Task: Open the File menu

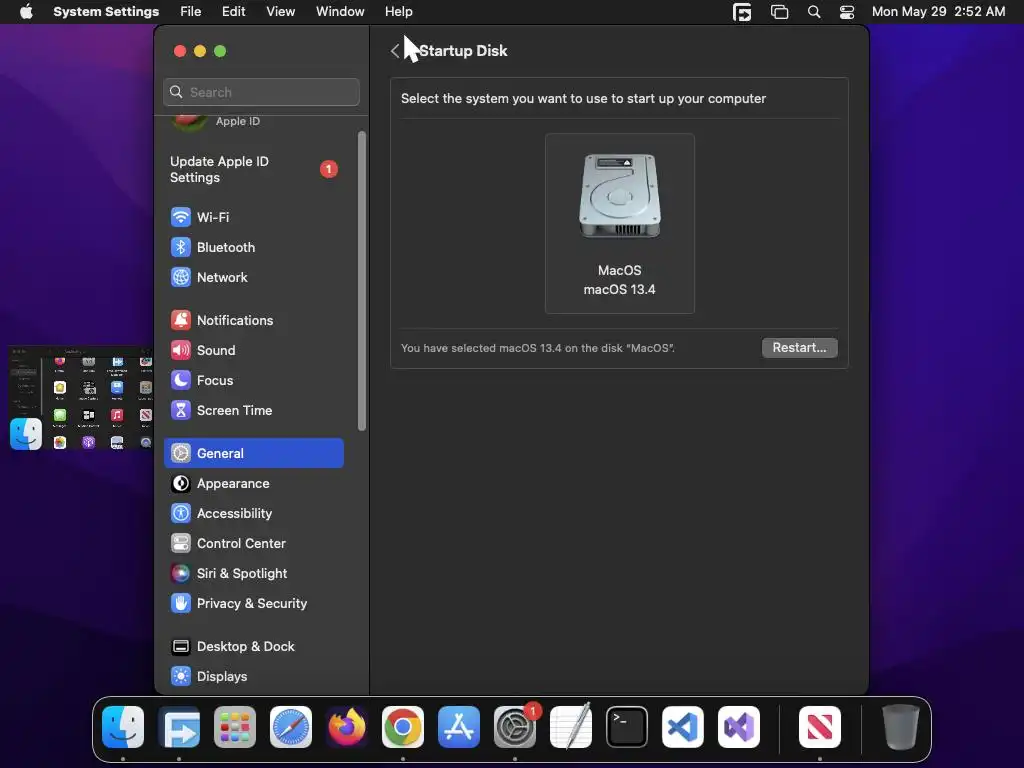Action: (x=191, y=12)
